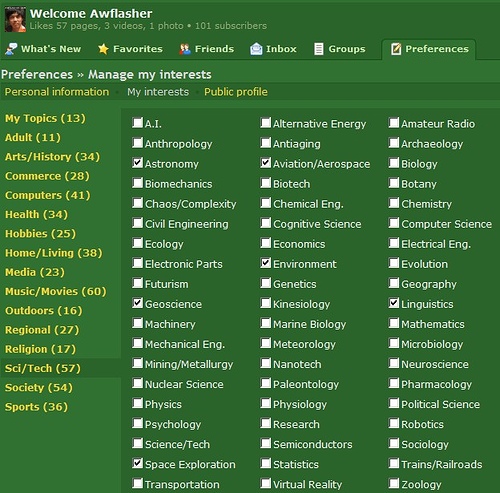
Task: Click the Inbox envelope icon
Action: click(x=256, y=49)
